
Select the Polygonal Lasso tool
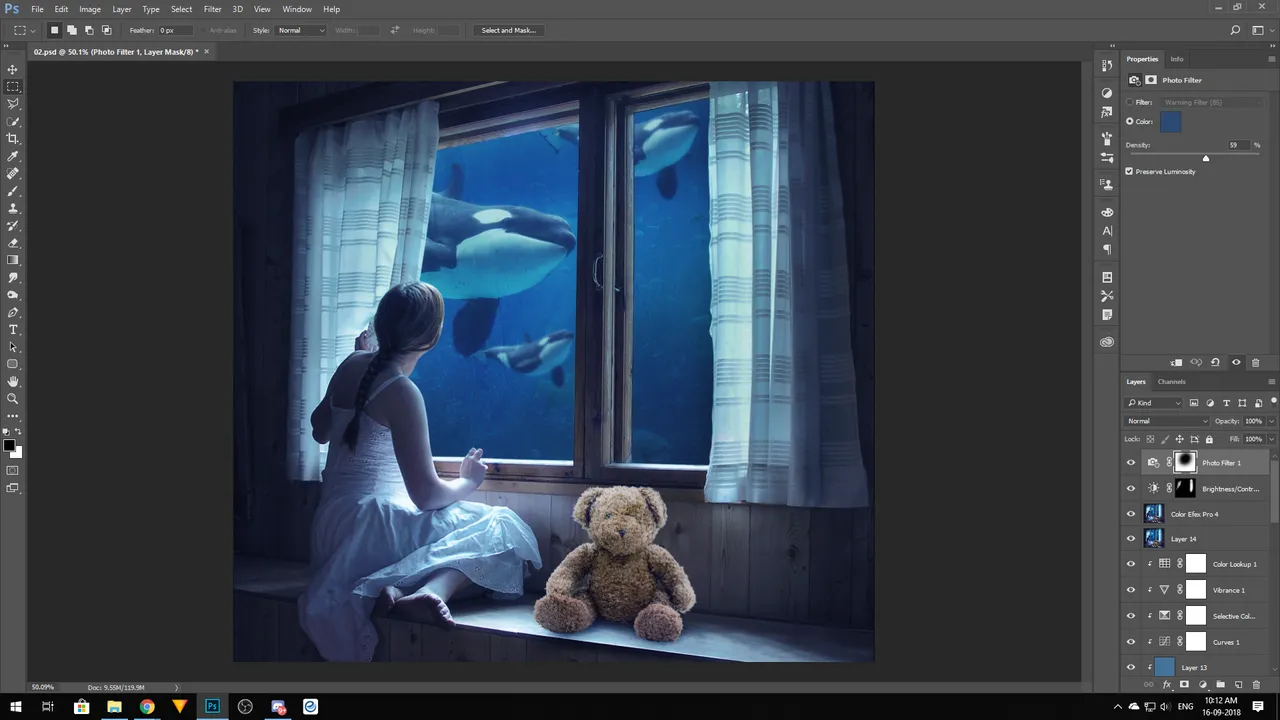tap(13, 104)
